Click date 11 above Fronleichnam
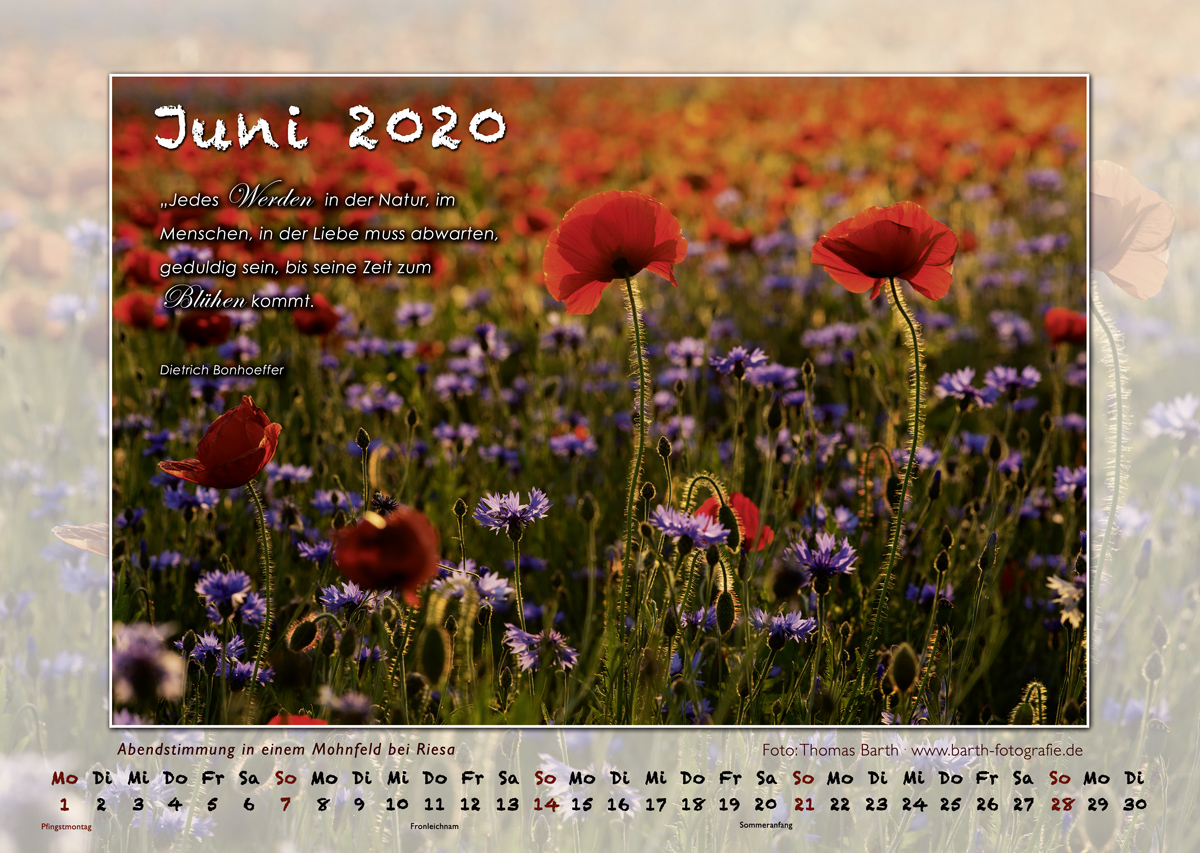Viewport: 1200px width, 853px height. (x=434, y=804)
